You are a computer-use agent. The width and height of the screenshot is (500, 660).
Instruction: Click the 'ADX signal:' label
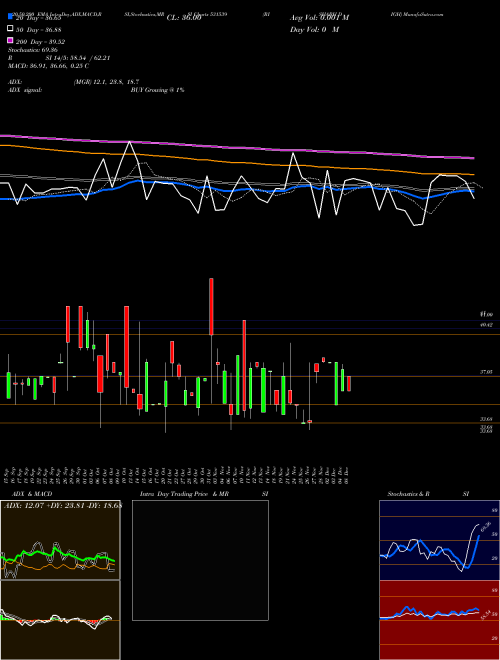point(25,90)
